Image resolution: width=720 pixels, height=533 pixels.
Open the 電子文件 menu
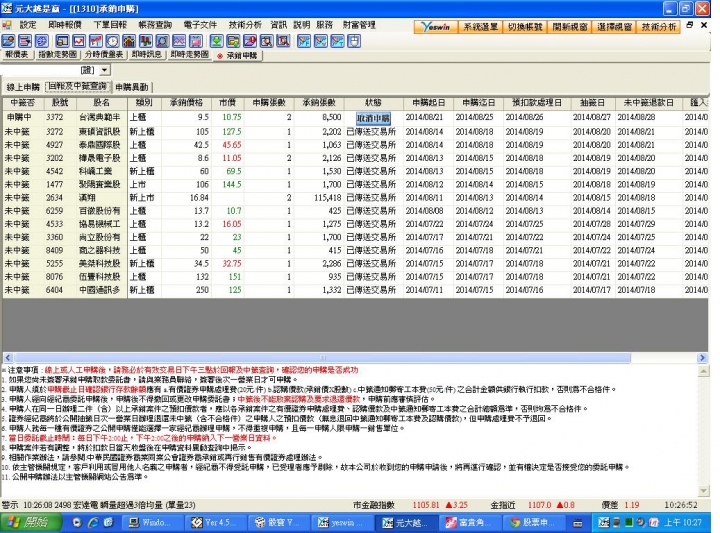click(200, 25)
